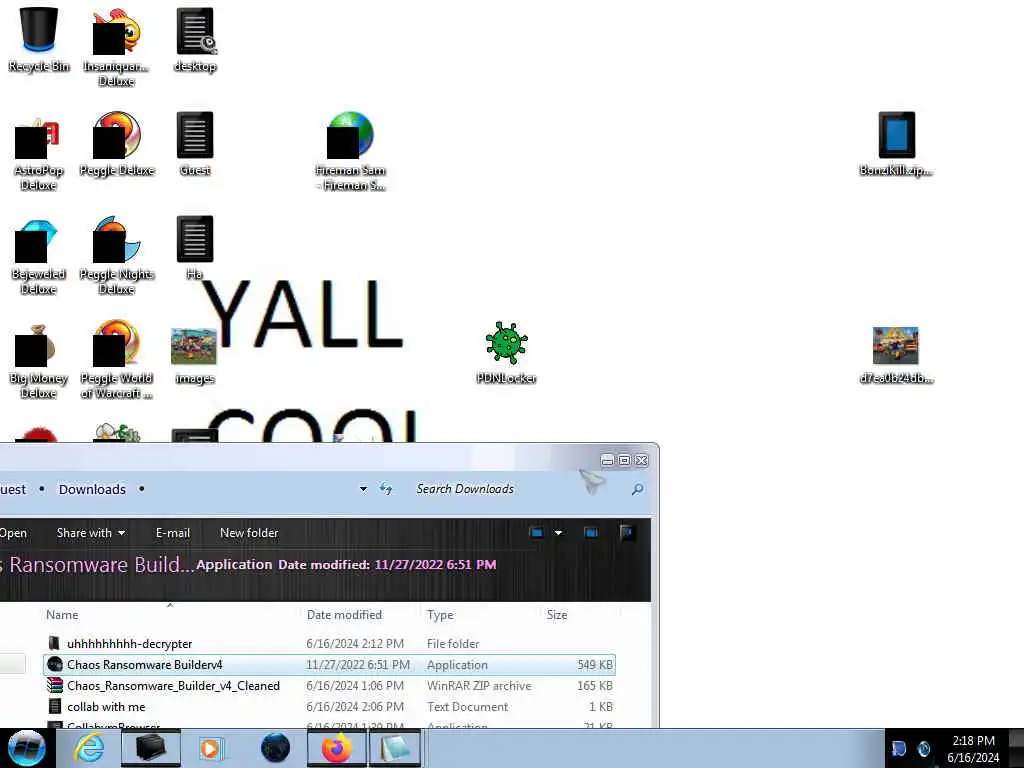This screenshot has height=768, width=1024.
Task: Switch to the Explorer folder taskbar button
Action: [x=151, y=748]
